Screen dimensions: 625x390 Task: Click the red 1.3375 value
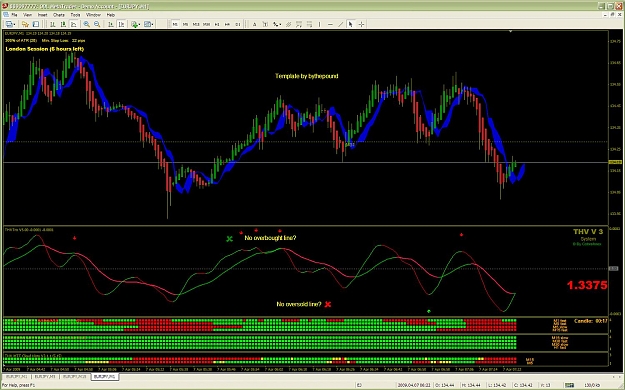tap(587, 285)
